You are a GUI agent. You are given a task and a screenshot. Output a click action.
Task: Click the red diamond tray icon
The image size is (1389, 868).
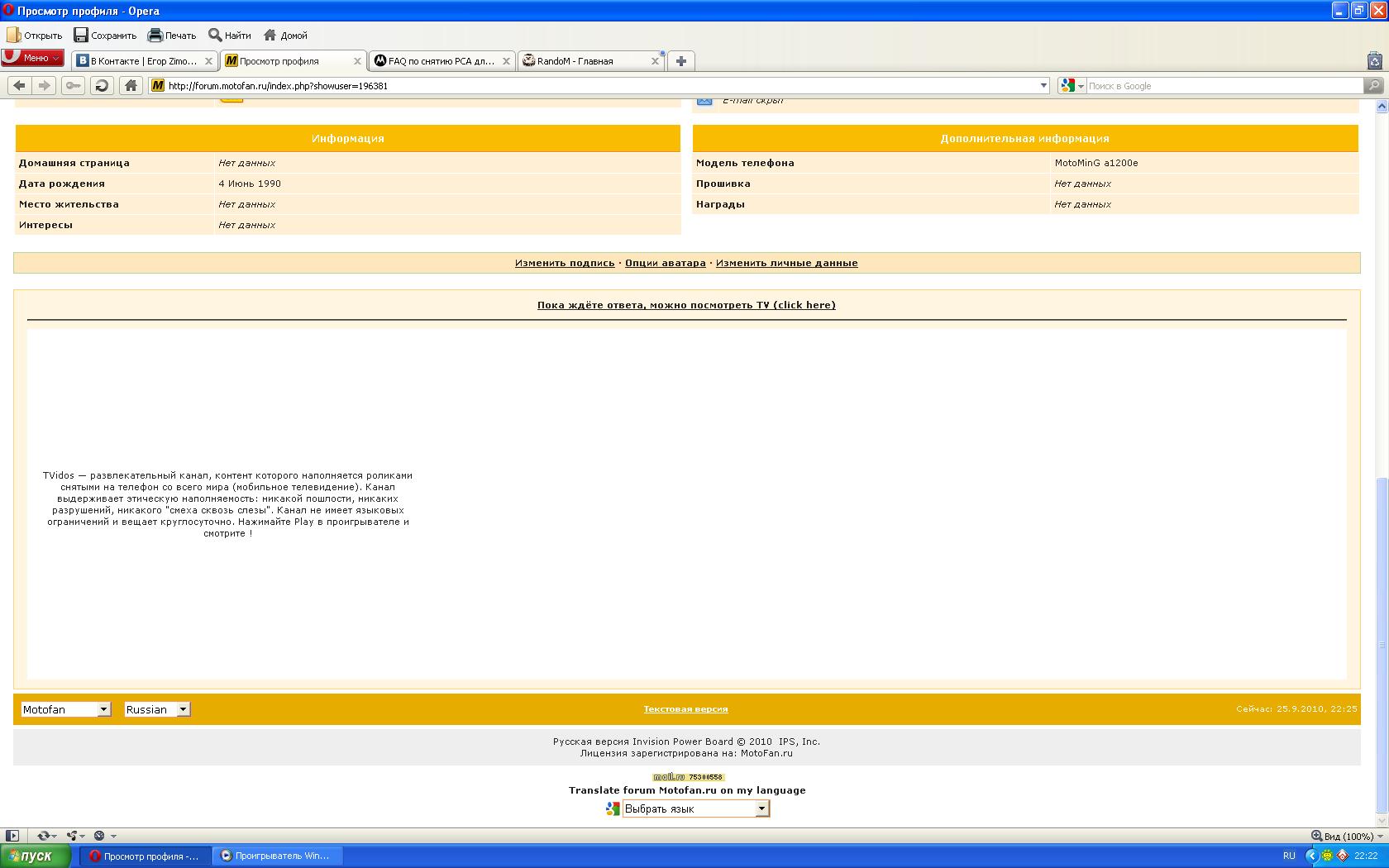point(1343,856)
